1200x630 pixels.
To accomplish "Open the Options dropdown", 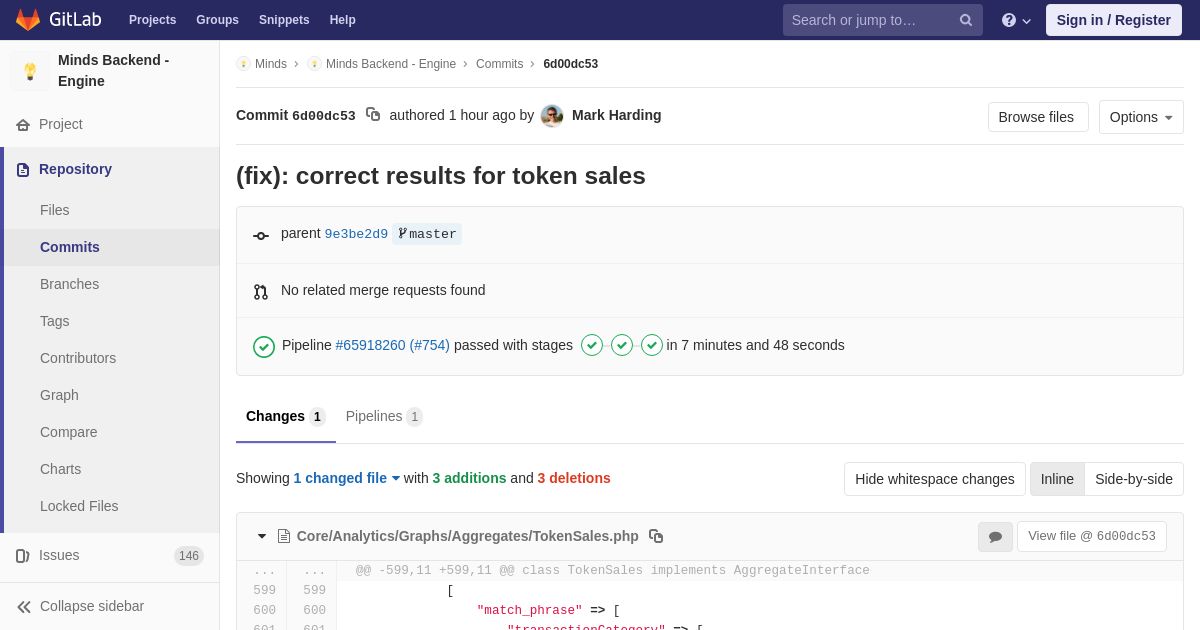I will pos(1140,117).
